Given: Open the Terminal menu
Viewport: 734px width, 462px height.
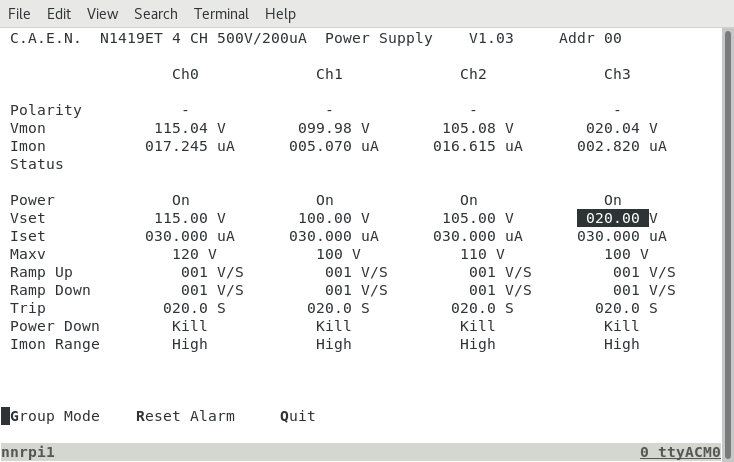Looking at the screenshot, I should tap(221, 14).
